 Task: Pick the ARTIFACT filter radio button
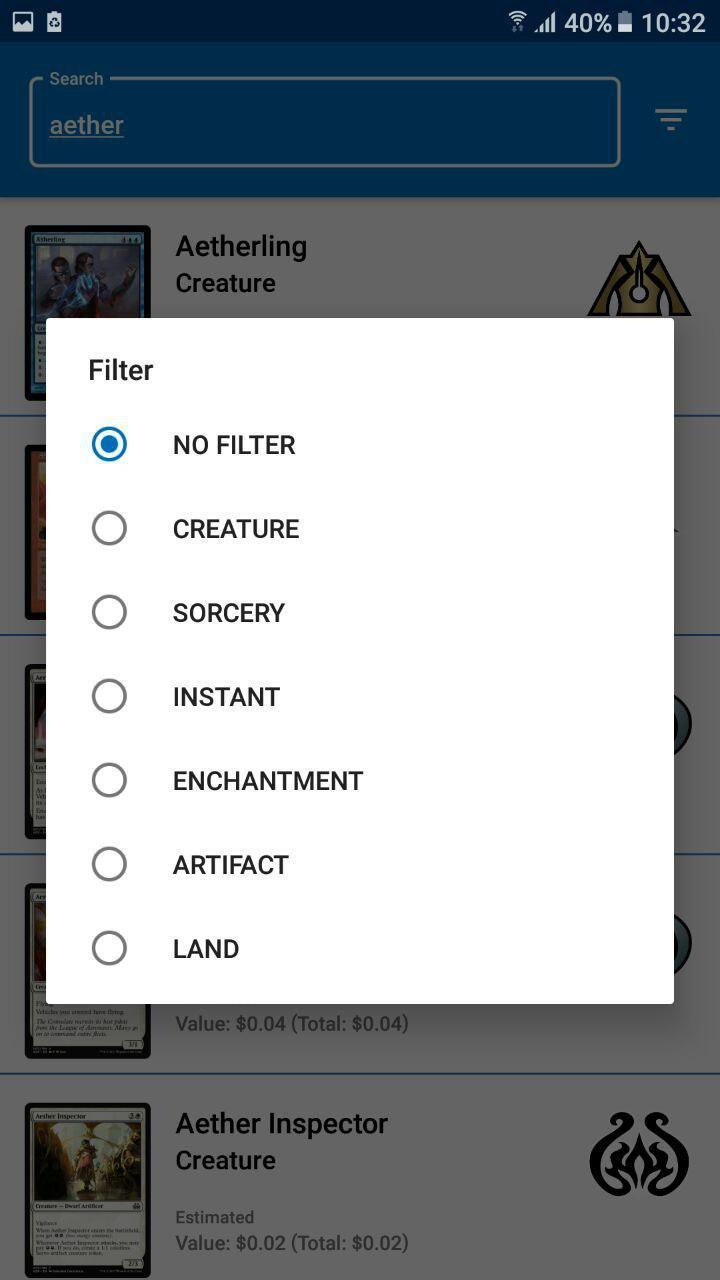[109, 864]
